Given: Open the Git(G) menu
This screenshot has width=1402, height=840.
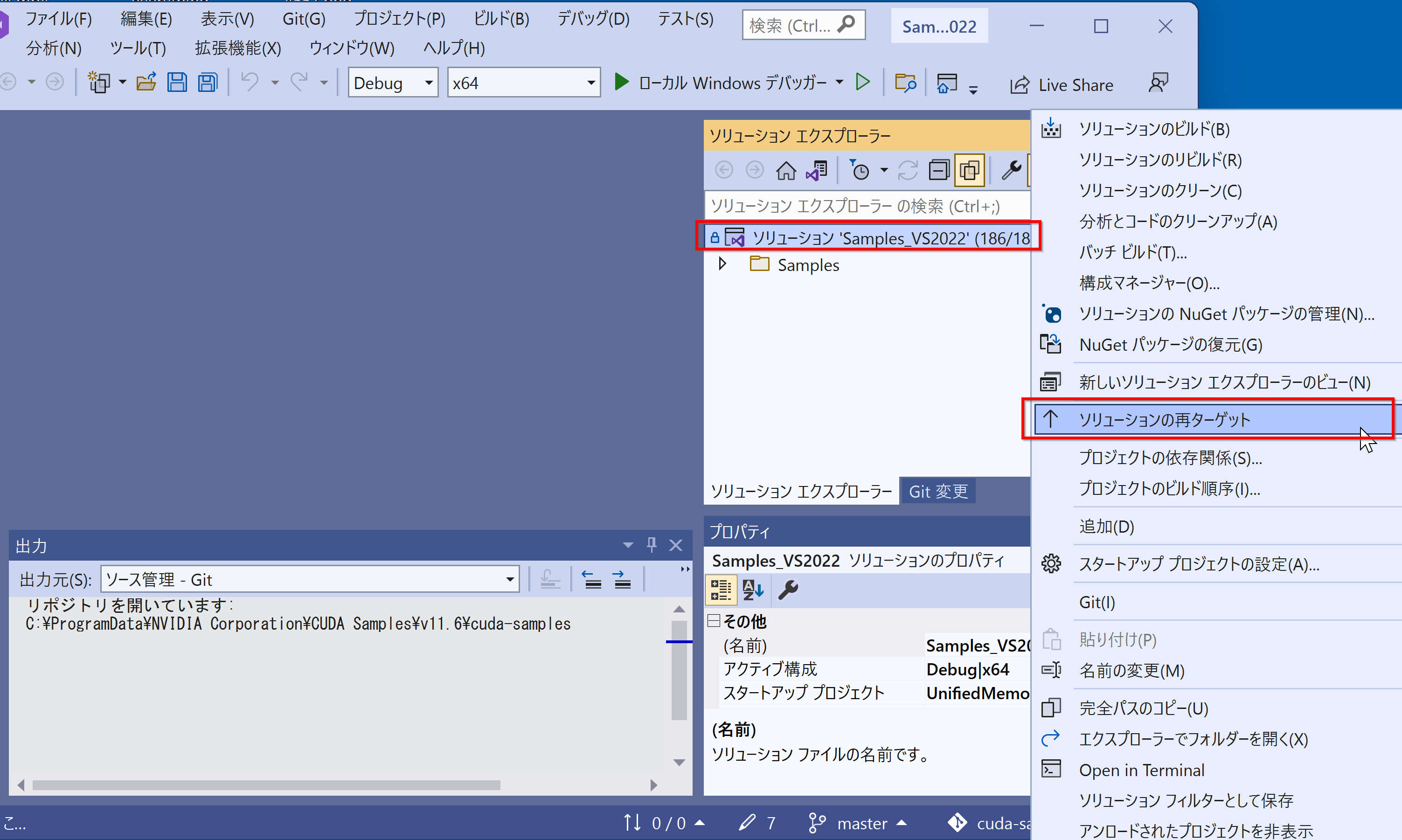Looking at the screenshot, I should (x=304, y=19).
